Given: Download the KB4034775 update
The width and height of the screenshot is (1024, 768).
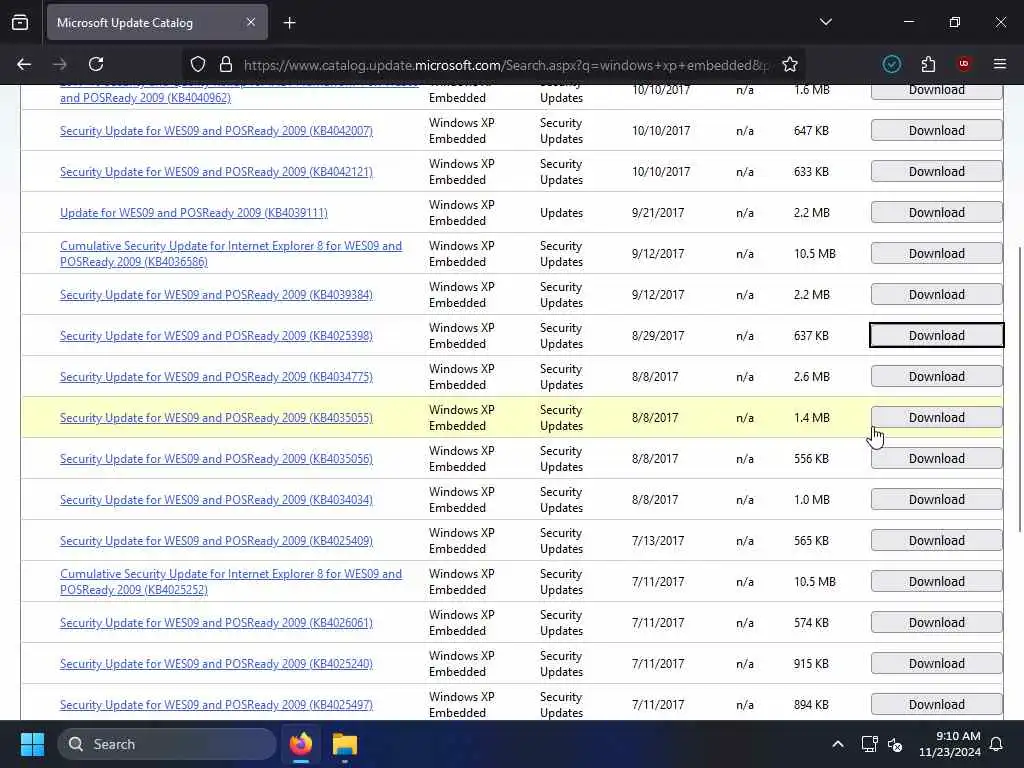Looking at the screenshot, I should (936, 377).
